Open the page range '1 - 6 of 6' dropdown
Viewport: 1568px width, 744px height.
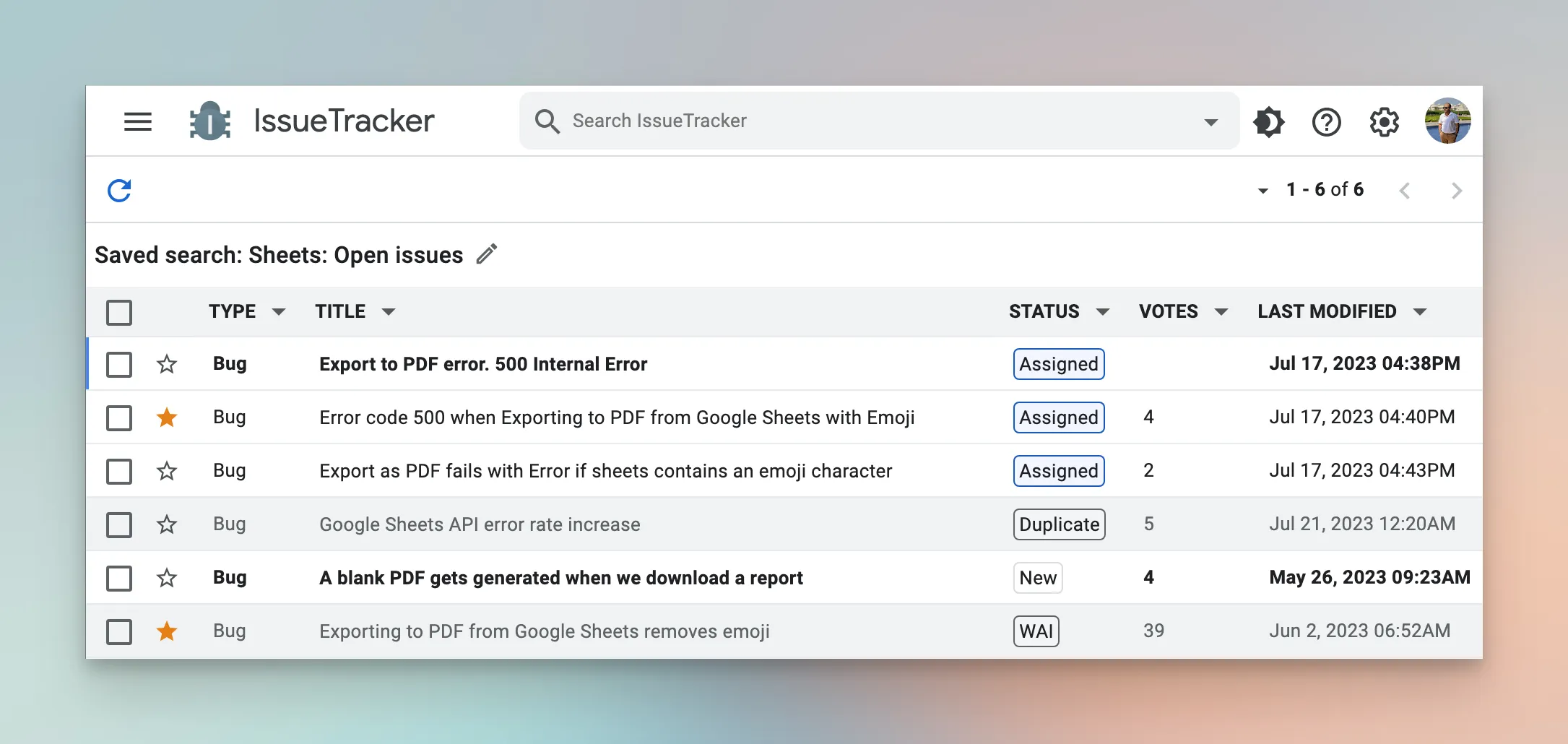click(x=1263, y=191)
